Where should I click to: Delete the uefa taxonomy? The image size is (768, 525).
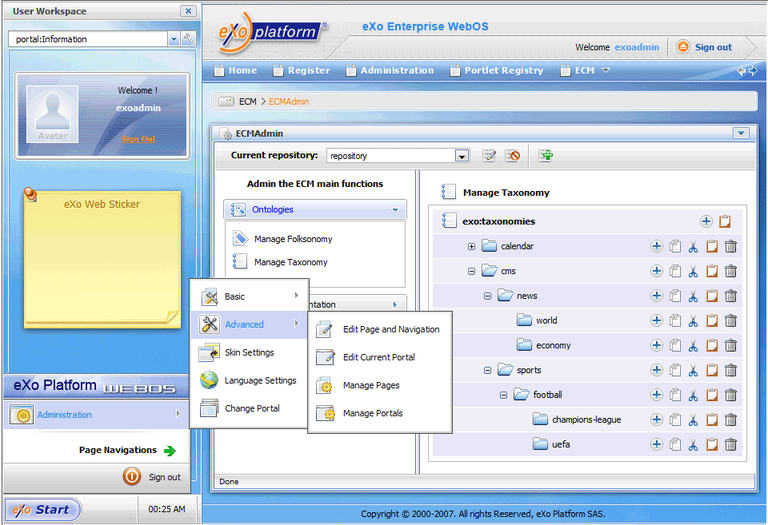pos(730,445)
